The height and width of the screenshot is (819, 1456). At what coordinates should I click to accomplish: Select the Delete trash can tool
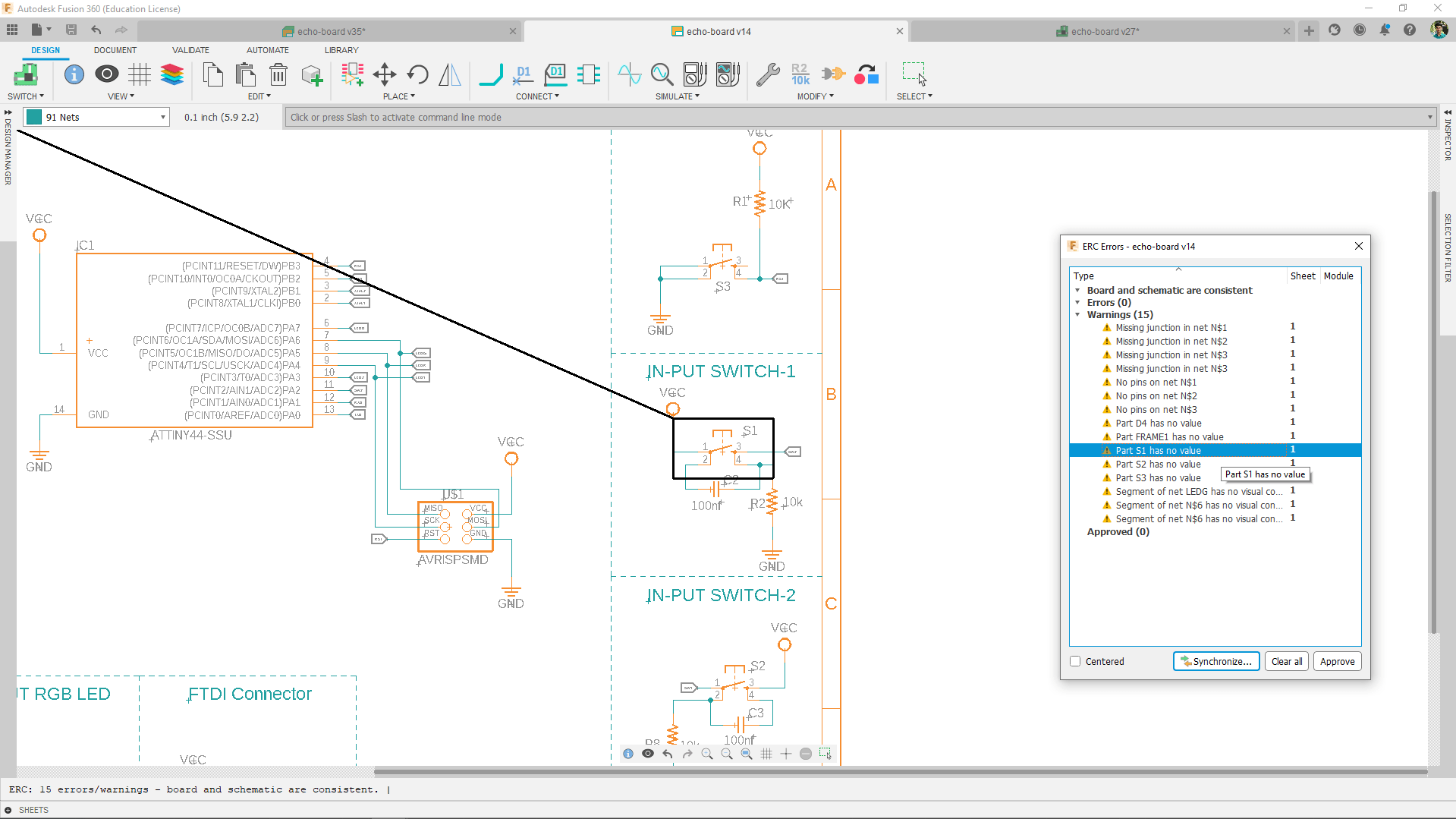pyautogui.click(x=278, y=74)
